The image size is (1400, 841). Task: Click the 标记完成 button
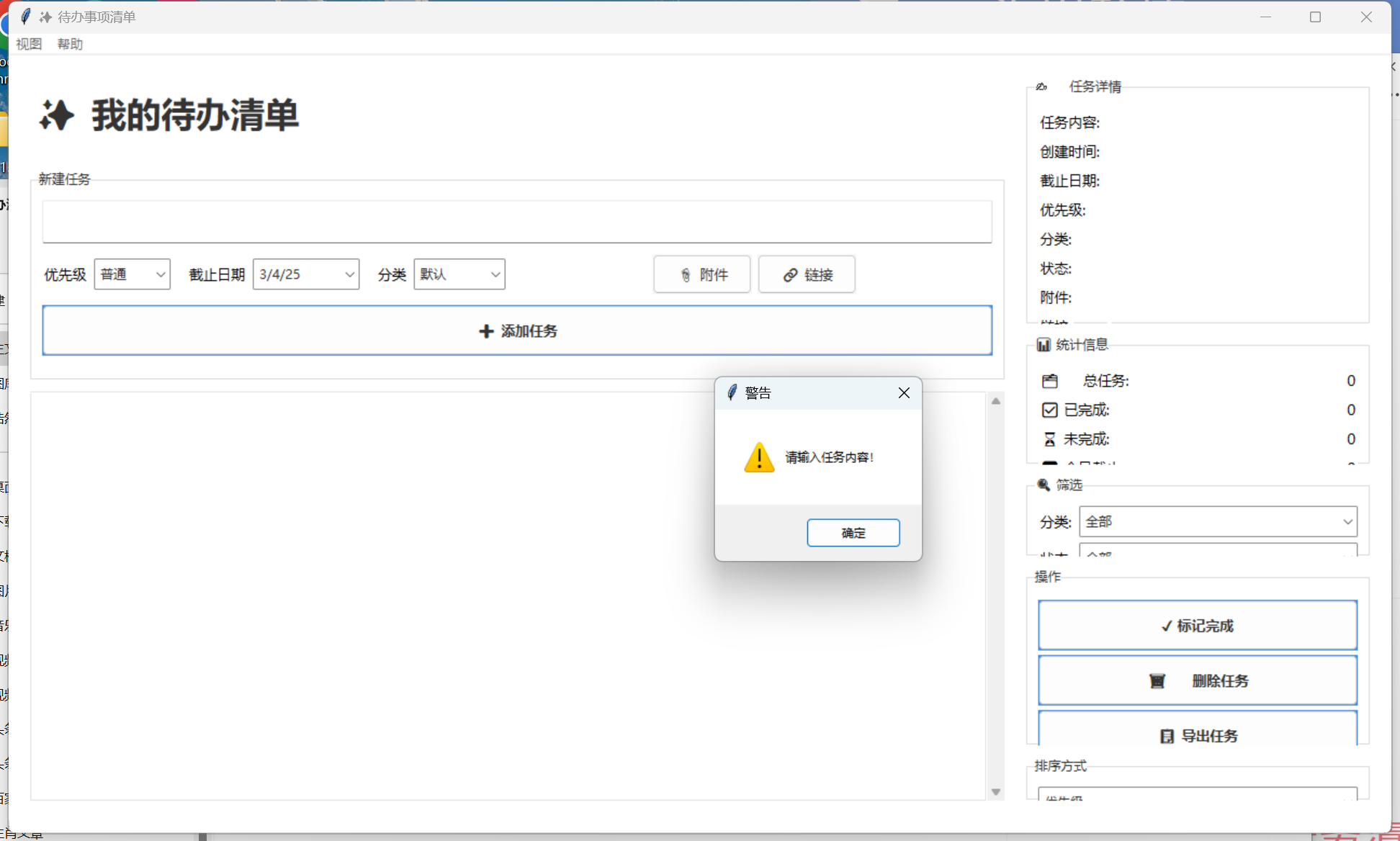tap(1198, 625)
